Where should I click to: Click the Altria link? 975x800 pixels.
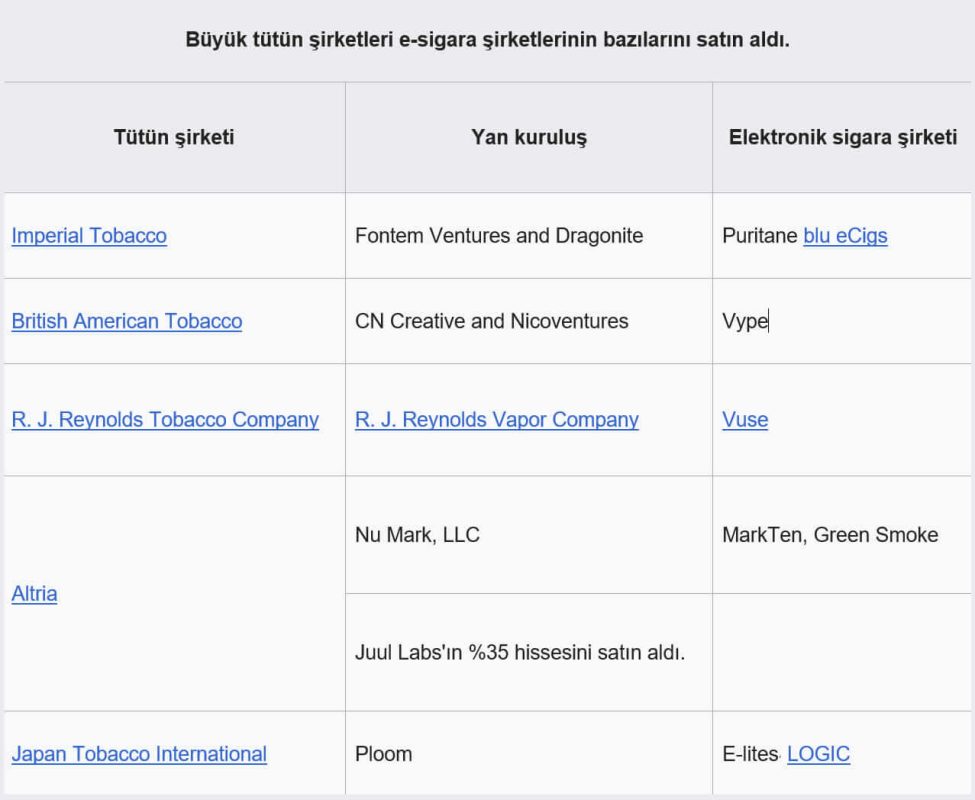coord(34,593)
